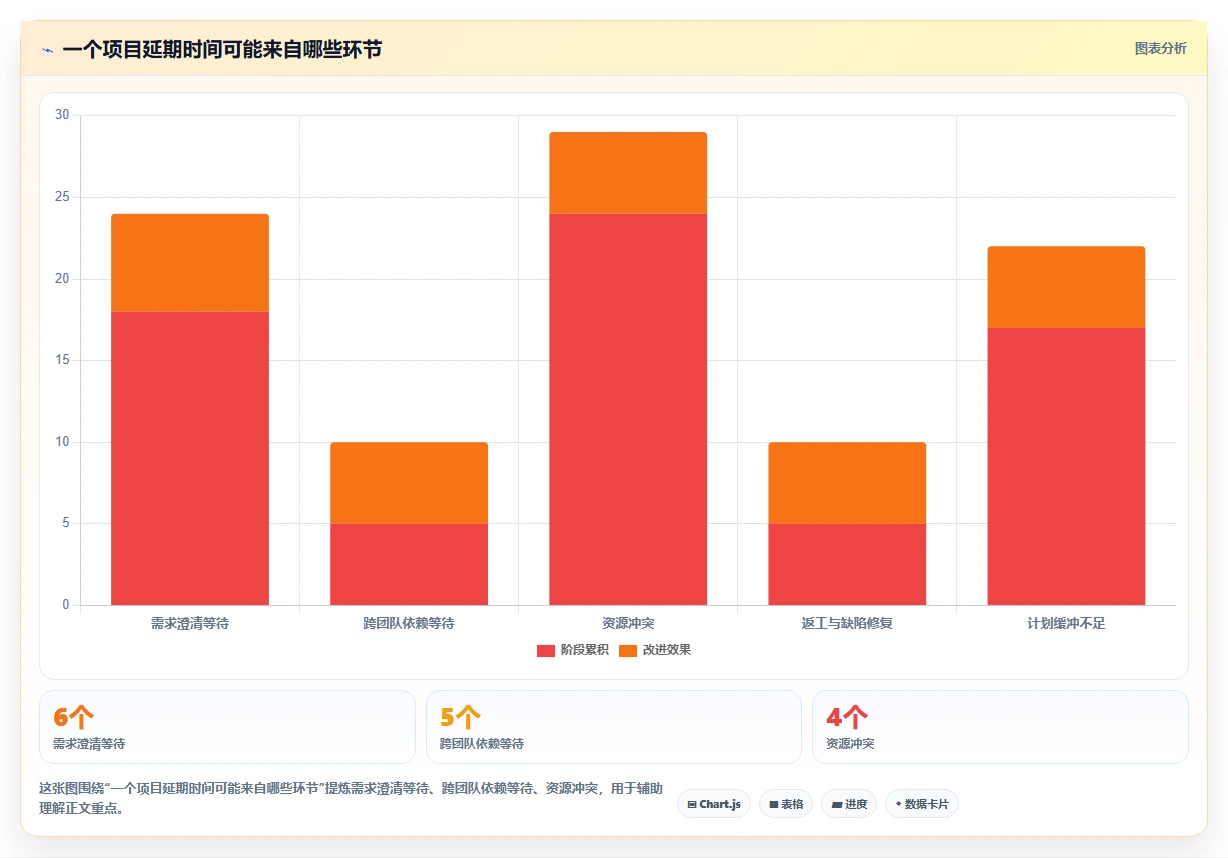Click red 计划缓冲不足 bar segment
This screenshot has width=1228, height=858.
(1066, 466)
